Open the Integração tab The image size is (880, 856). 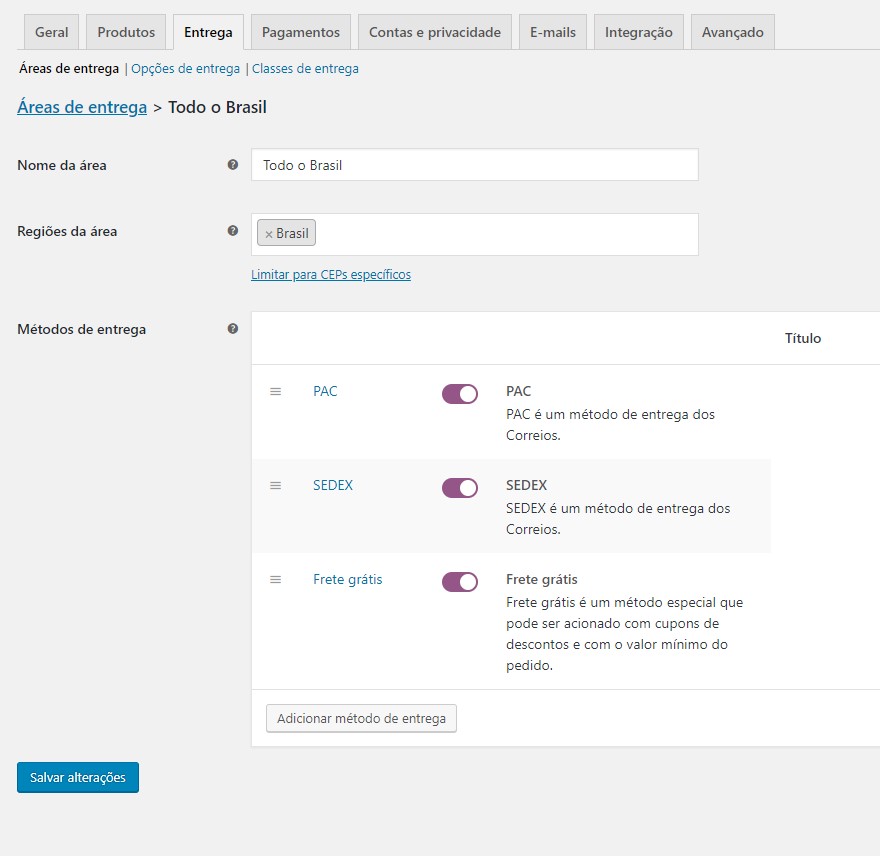639,33
